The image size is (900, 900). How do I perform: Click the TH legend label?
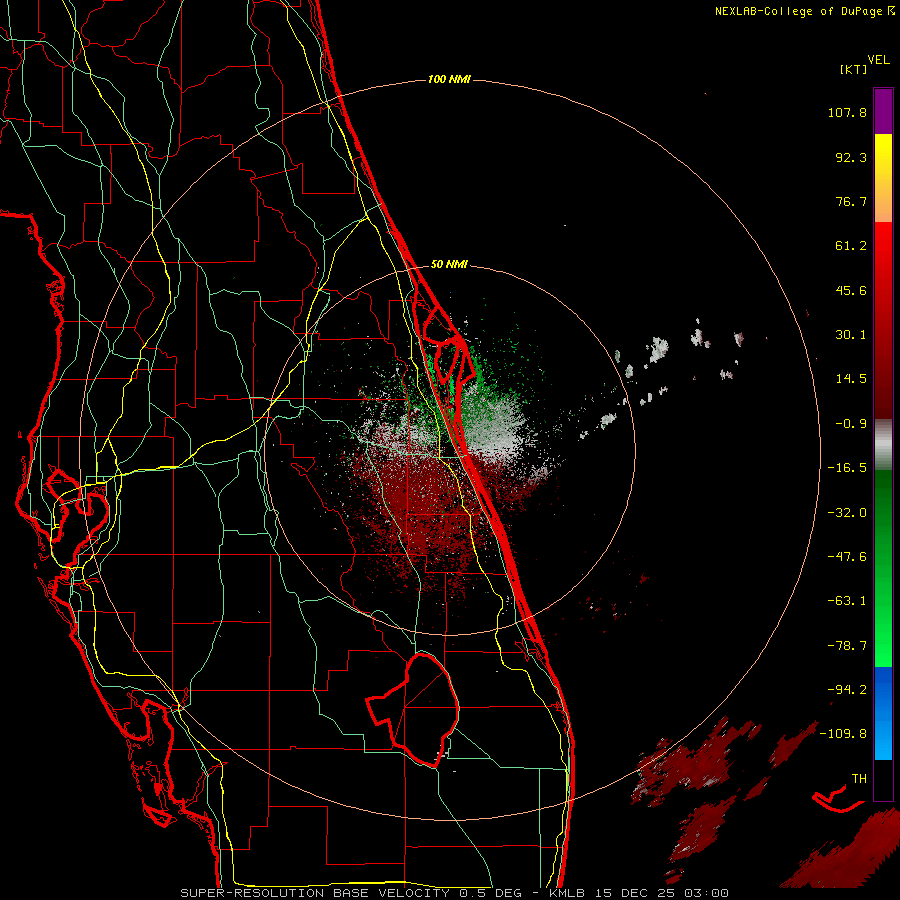pyautogui.click(x=859, y=779)
